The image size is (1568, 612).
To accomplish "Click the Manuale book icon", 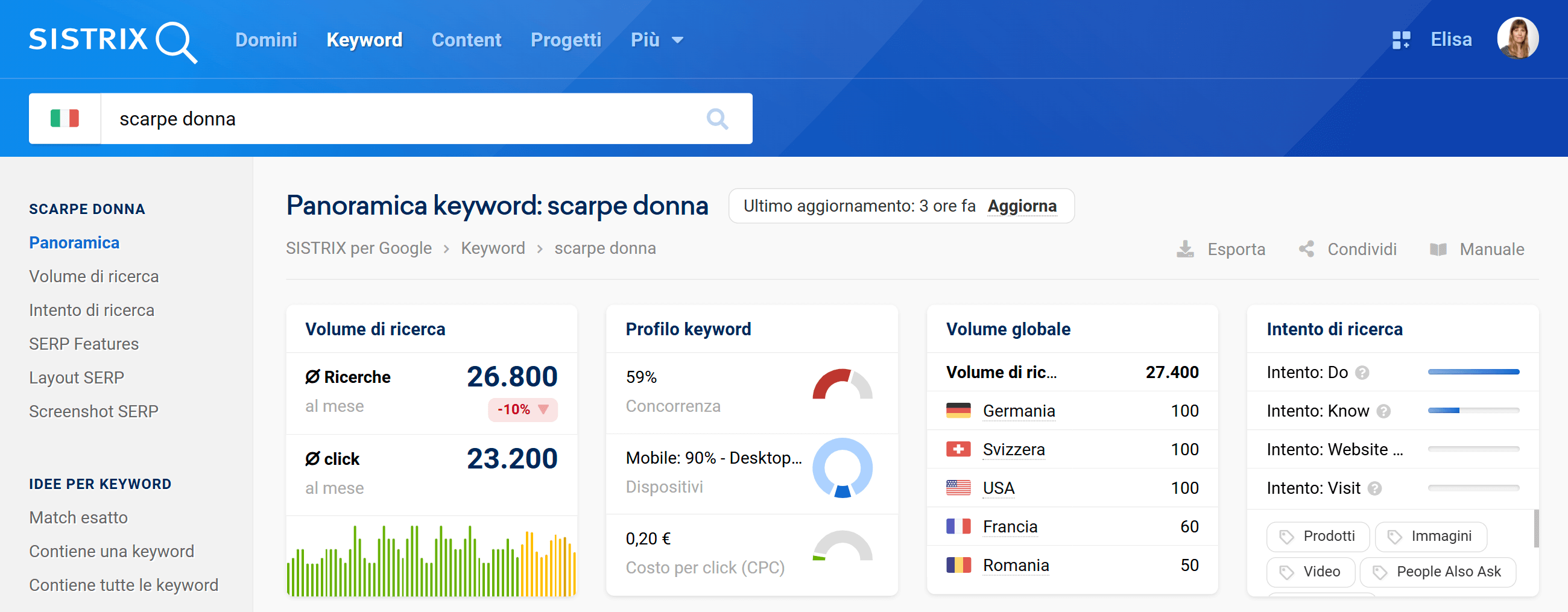I will (x=1438, y=250).
